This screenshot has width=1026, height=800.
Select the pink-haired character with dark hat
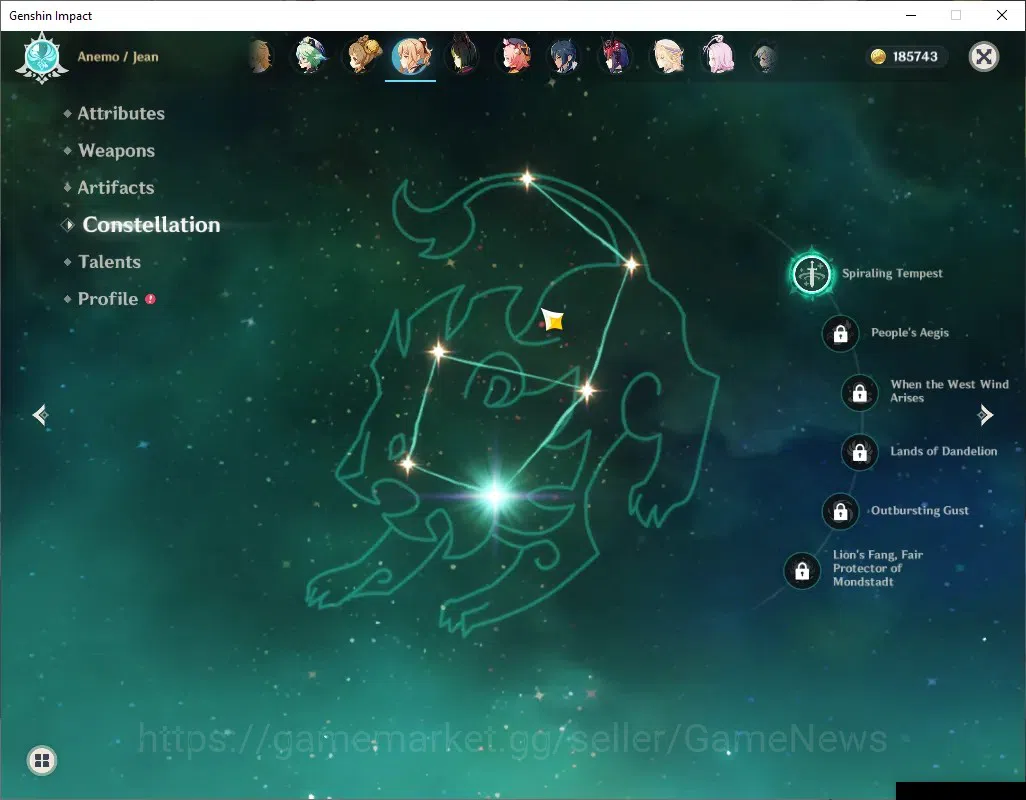coord(515,56)
